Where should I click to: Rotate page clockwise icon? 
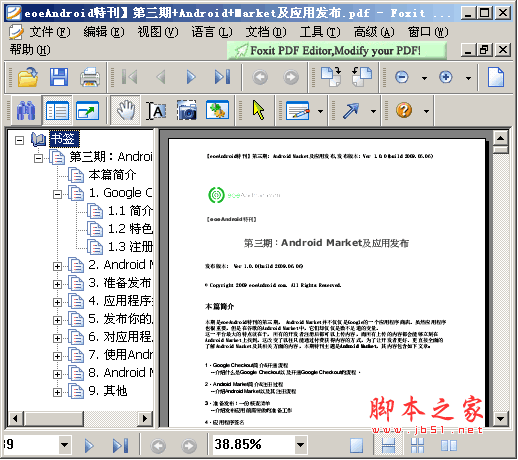[331, 77]
